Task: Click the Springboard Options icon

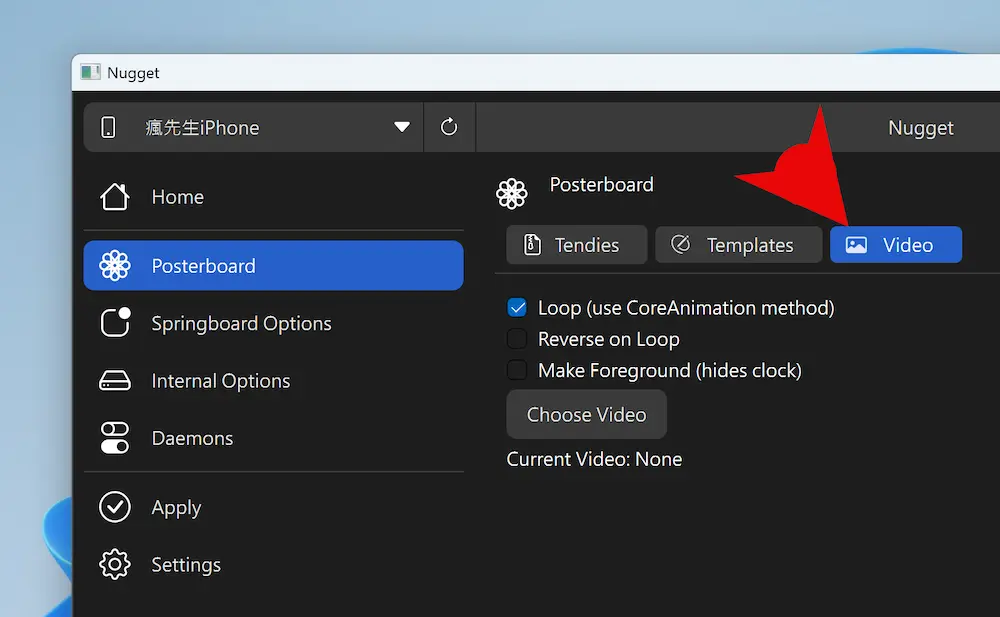Action: [115, 323]
